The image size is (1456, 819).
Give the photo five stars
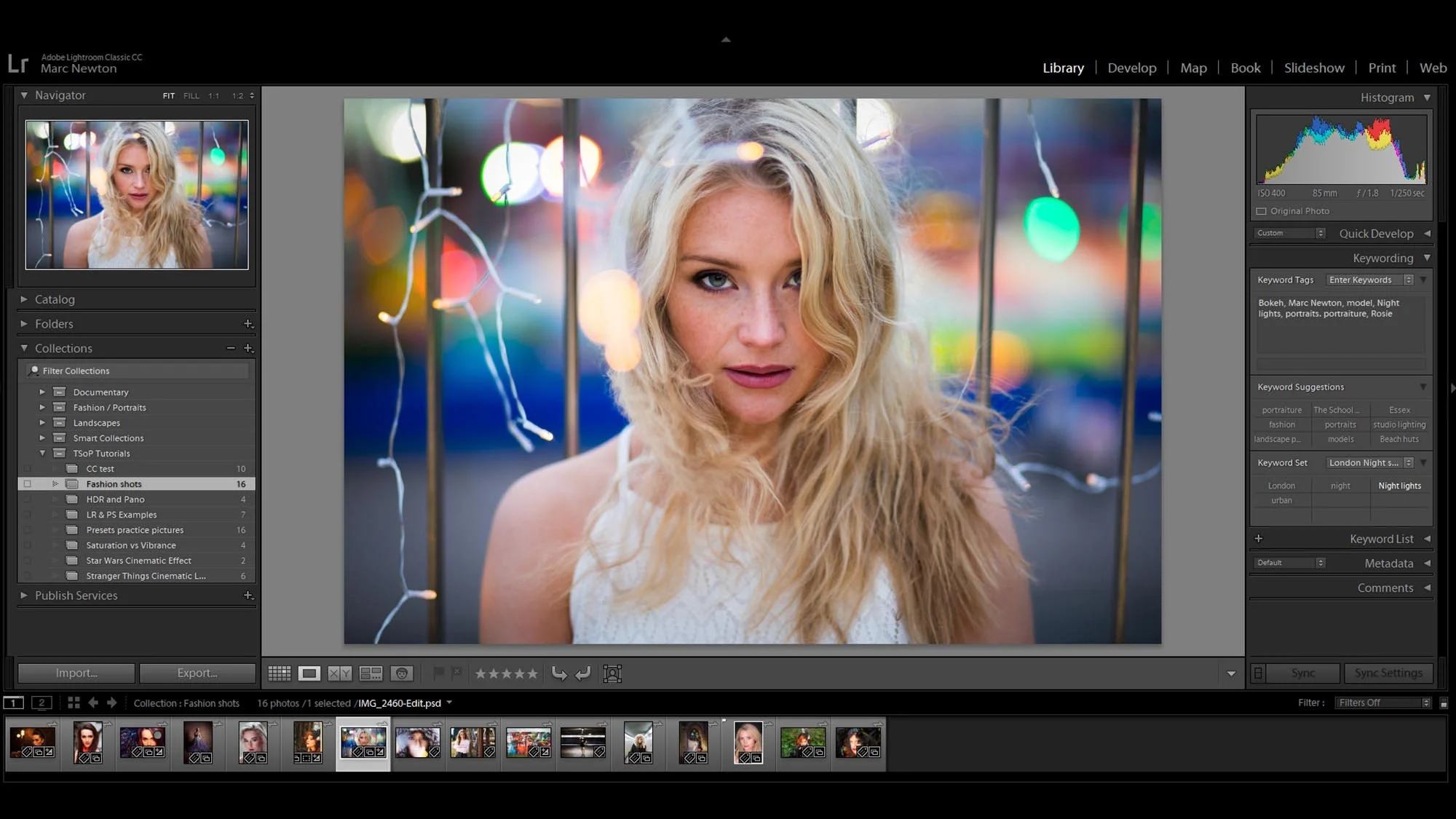(534, 673)
